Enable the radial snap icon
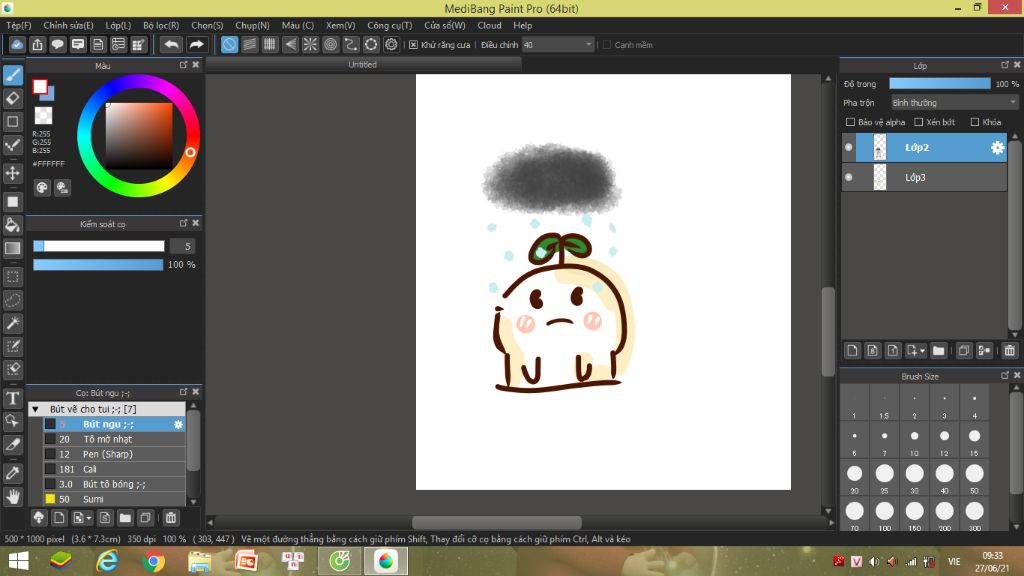This screenshot has height=576, width=1024. (310, 44)
